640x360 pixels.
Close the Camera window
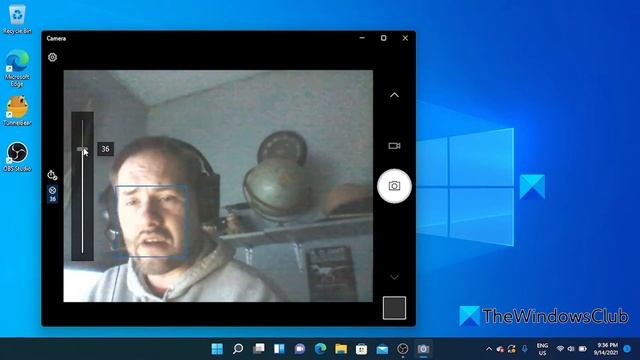point(405,38)
